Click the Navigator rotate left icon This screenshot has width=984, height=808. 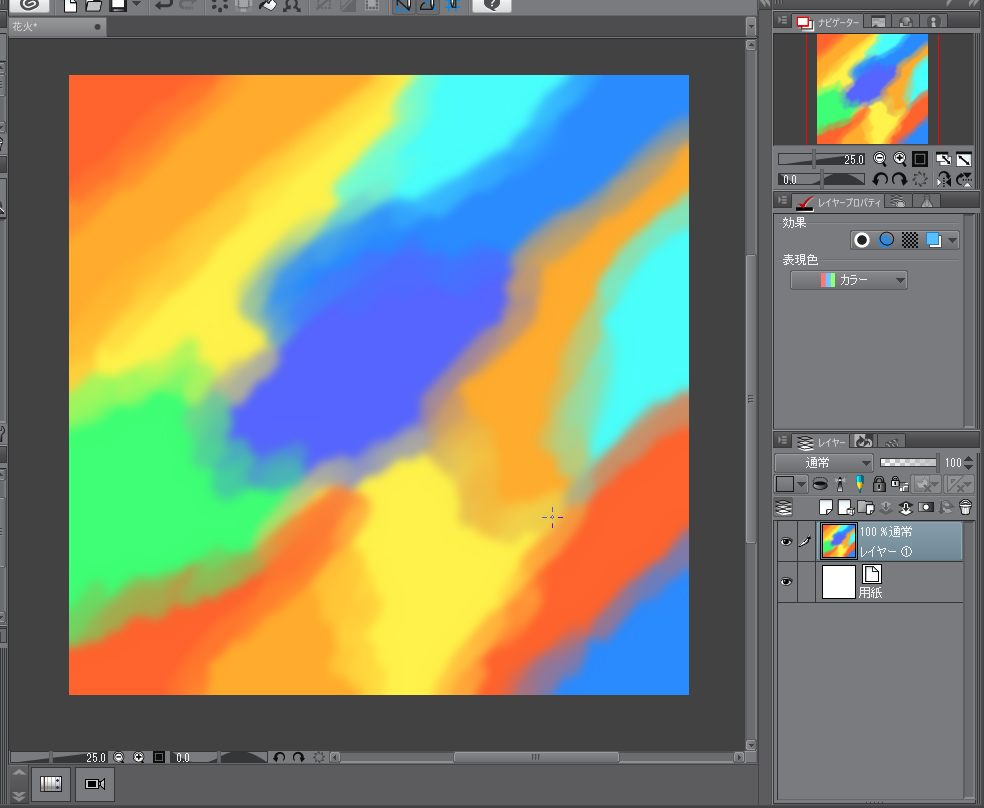tap(880, 179)
